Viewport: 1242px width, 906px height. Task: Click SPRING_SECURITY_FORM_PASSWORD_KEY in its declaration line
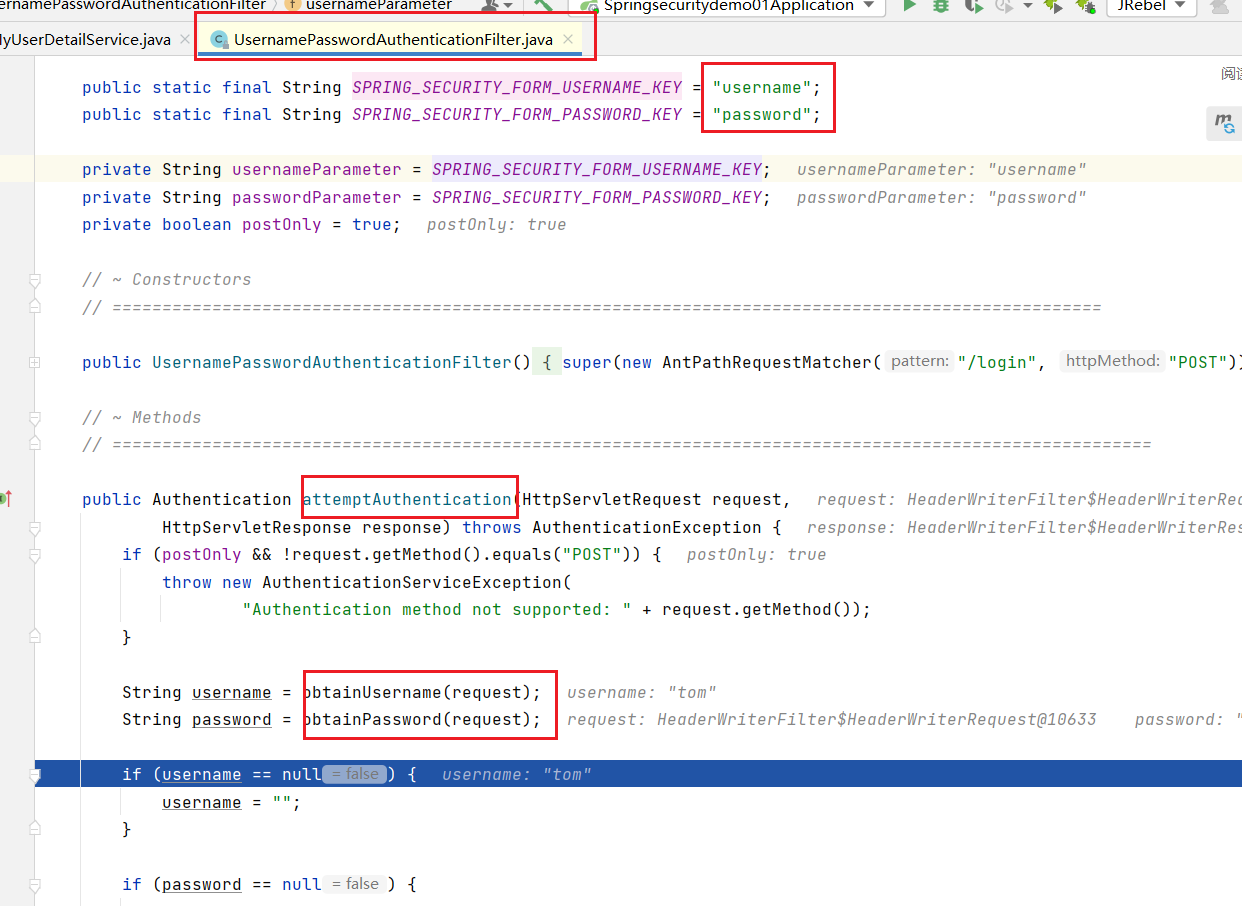click(x=517, y=114)
